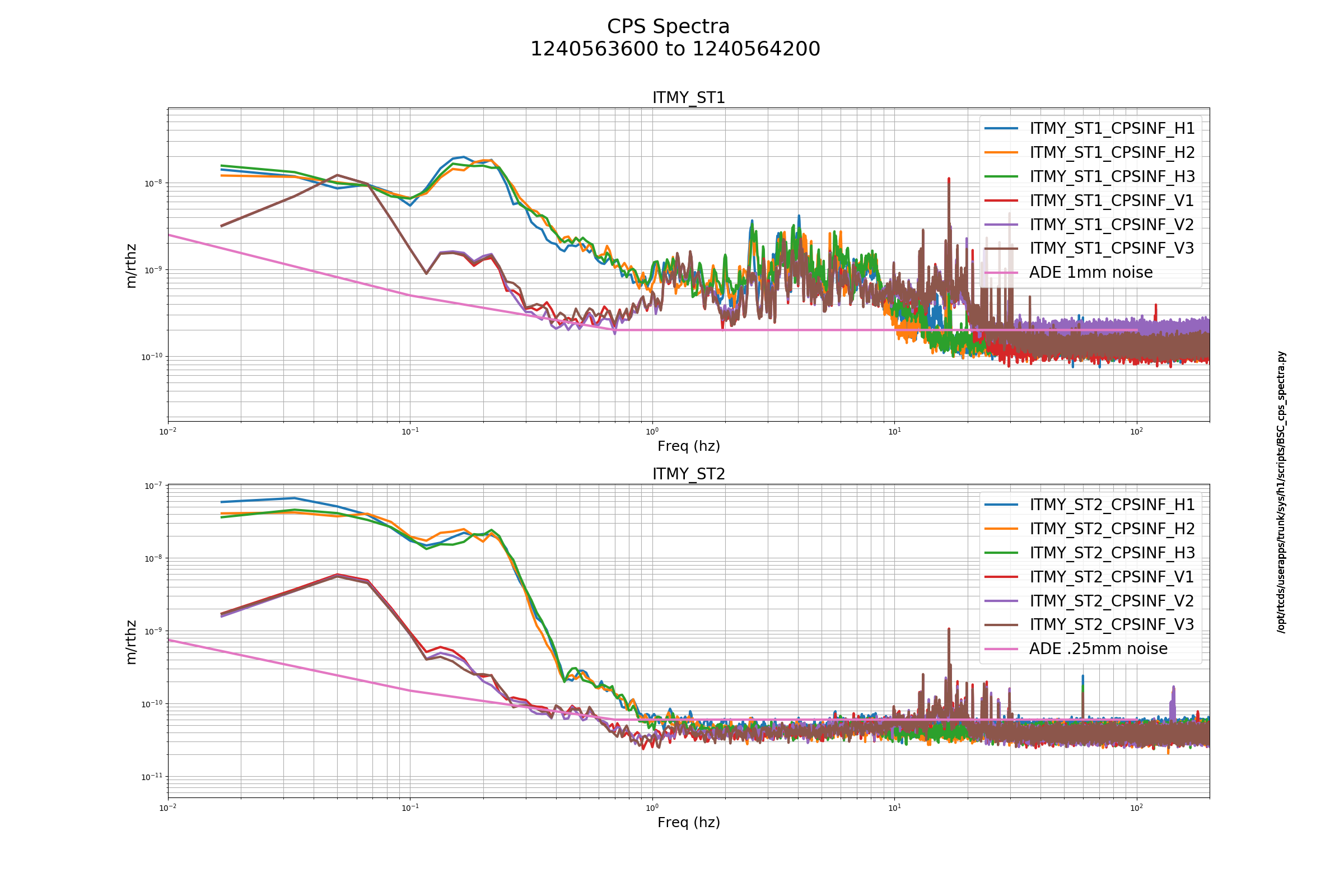
Task: Click the BSC_cps_spectra.py script path text
Action: [1281, 492]
